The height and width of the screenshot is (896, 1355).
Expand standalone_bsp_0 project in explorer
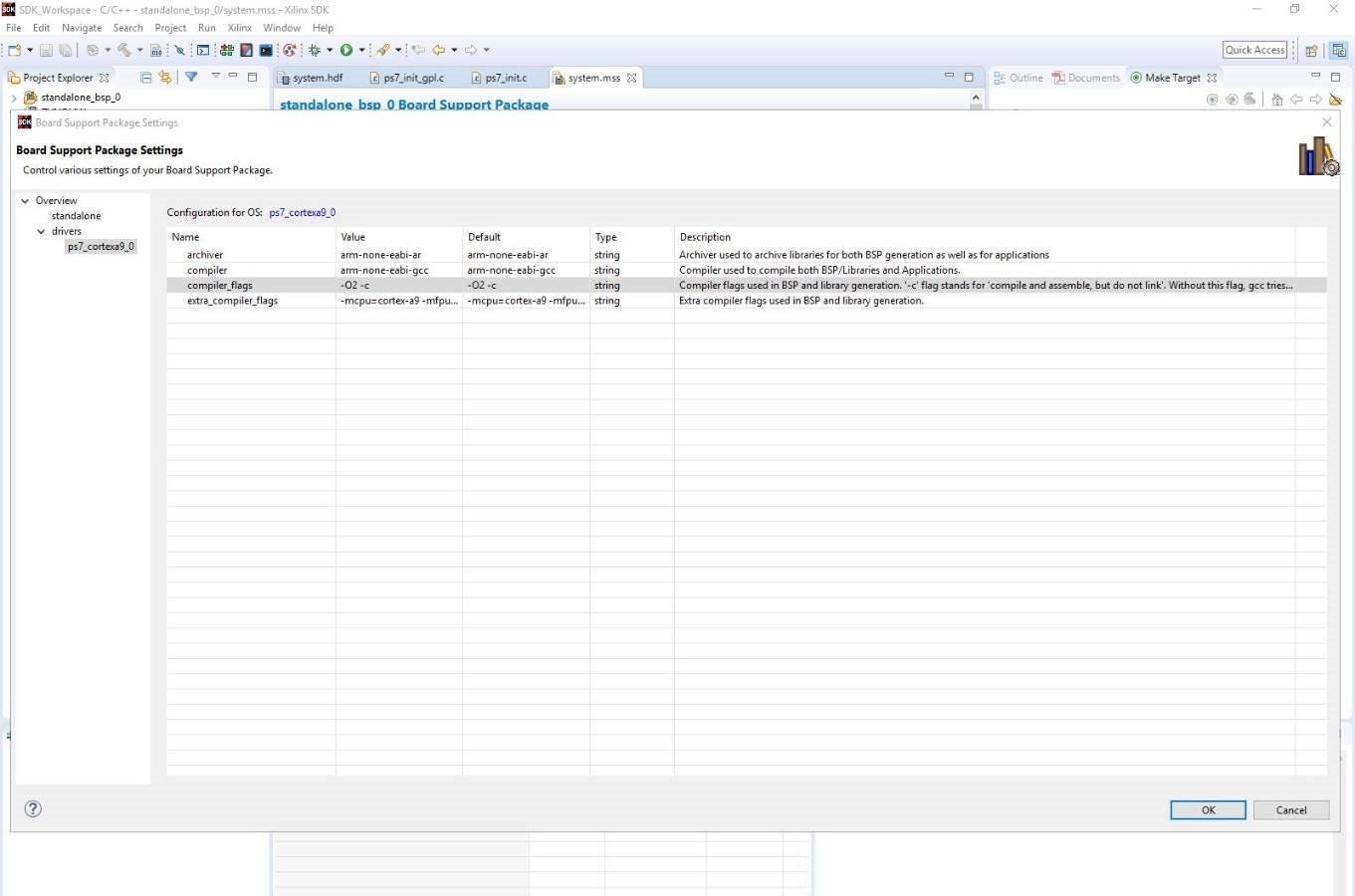(x=13, y=98)
